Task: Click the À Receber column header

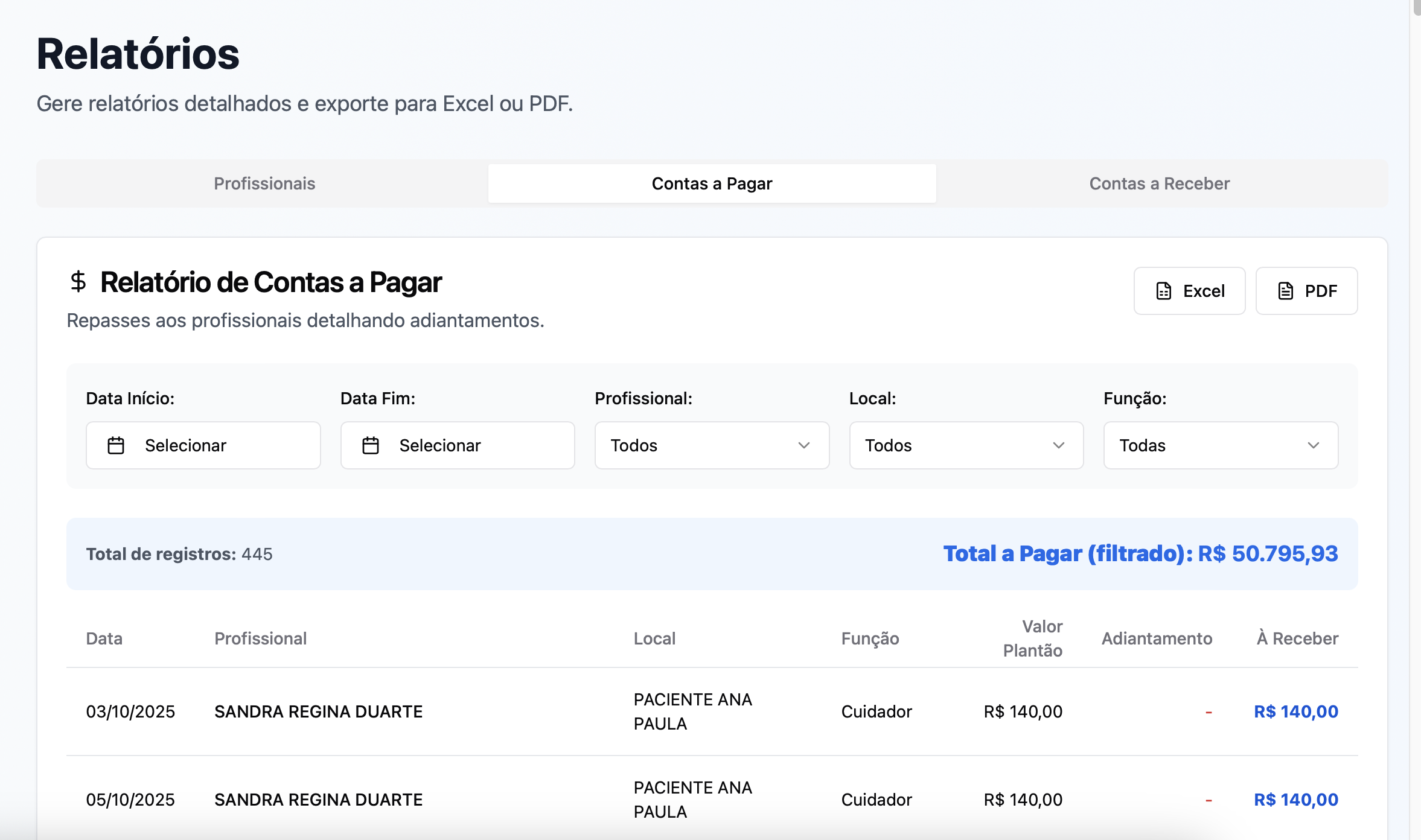Action: pyautogui.click(x=1297, y=638)
